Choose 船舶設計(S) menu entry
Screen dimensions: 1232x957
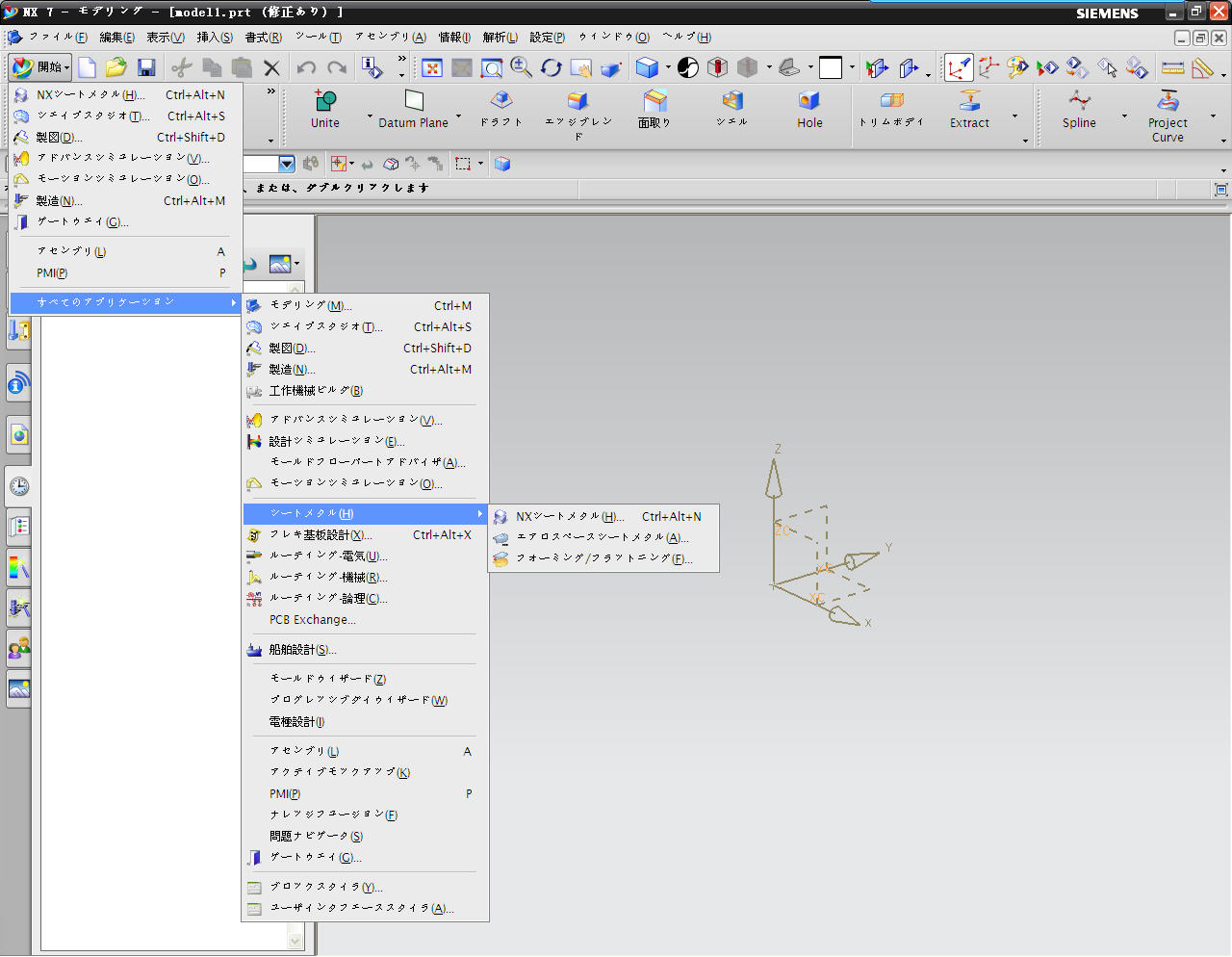click(x=366, y=650)
